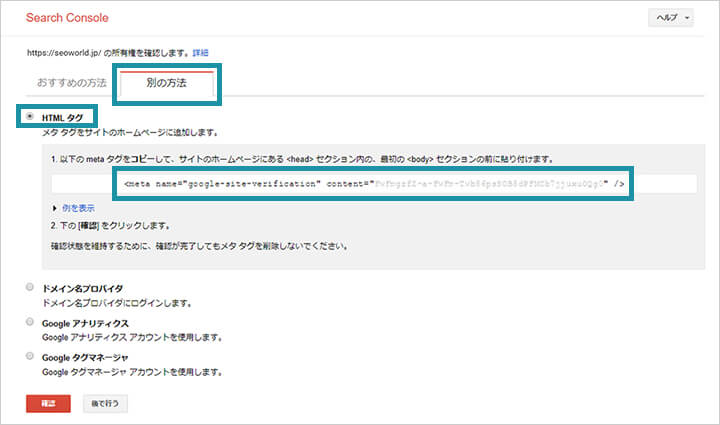
Task: Open the 詳細 link
Action: pyautogui.click(x=200, y=53)
